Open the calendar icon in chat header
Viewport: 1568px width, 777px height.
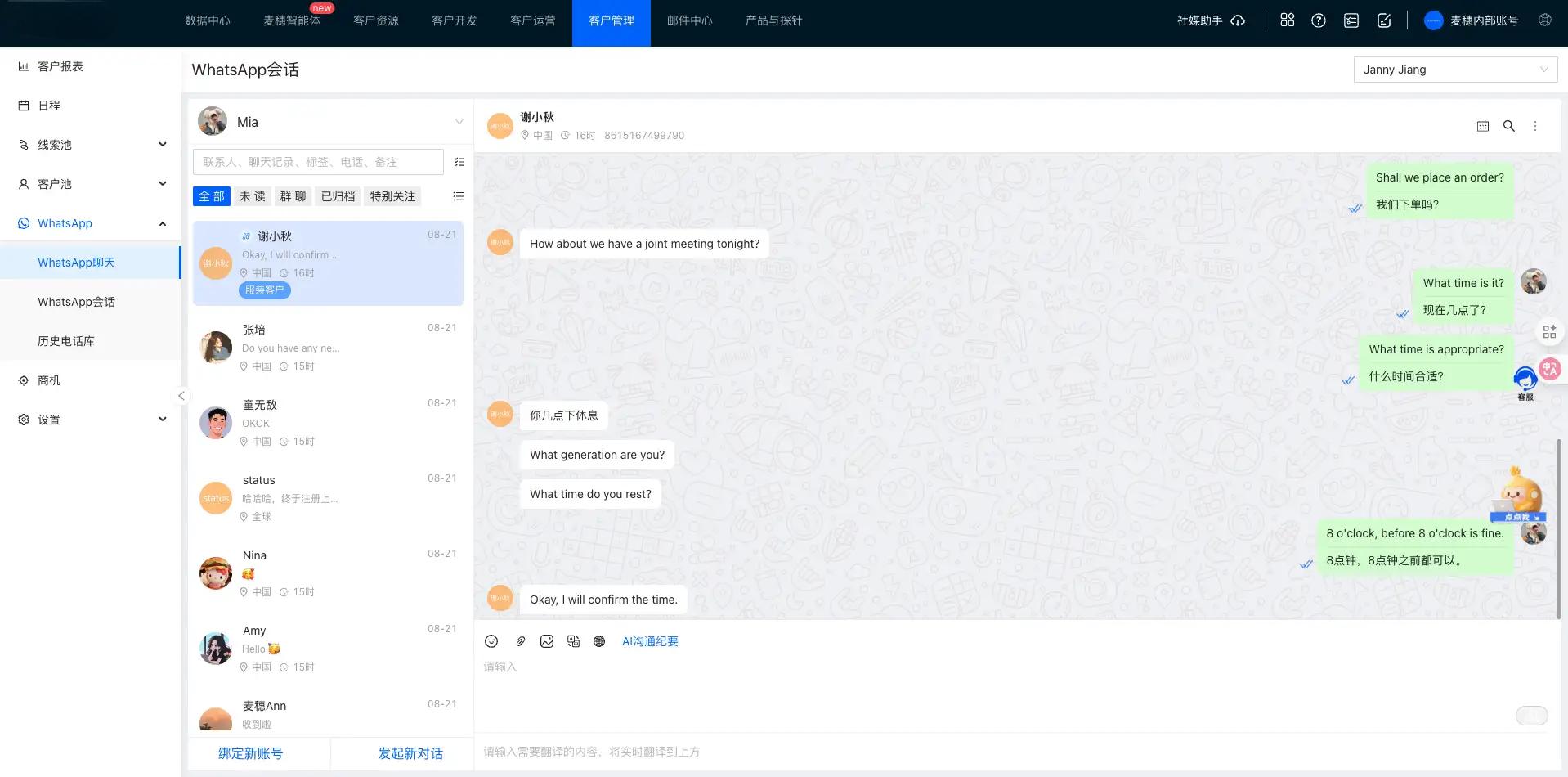pyautogui.click(x=1483, y=126)
